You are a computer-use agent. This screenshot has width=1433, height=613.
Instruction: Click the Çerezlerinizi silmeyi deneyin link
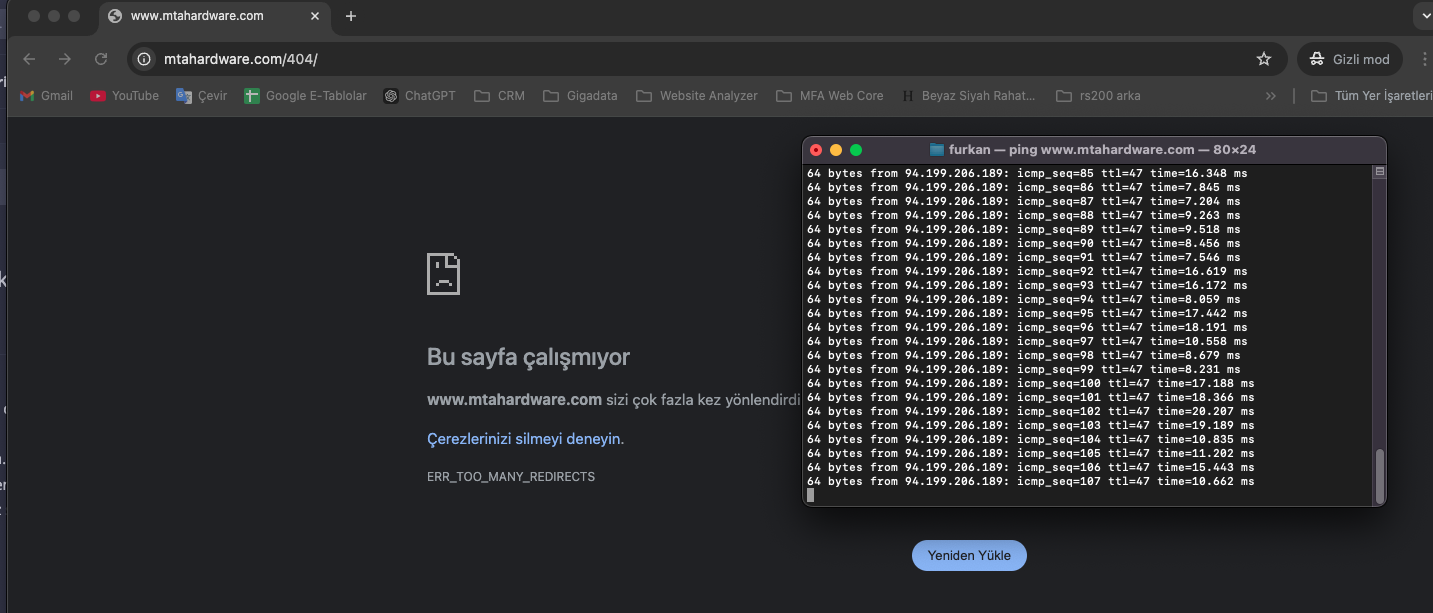coord(524,439)
